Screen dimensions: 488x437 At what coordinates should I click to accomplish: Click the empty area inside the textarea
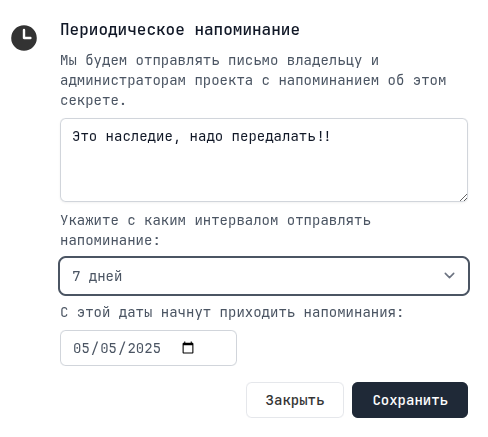point(264,173)
